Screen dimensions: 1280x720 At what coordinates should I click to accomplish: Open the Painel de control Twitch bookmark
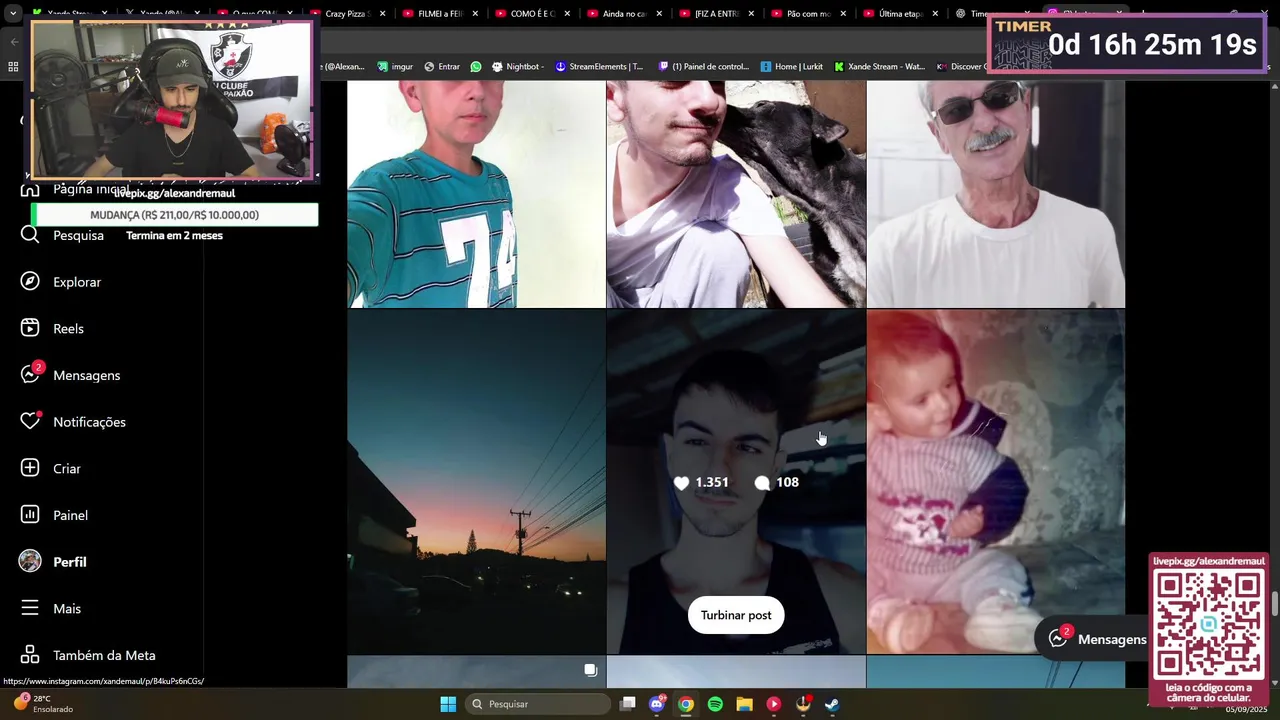[x=704, y=67]
